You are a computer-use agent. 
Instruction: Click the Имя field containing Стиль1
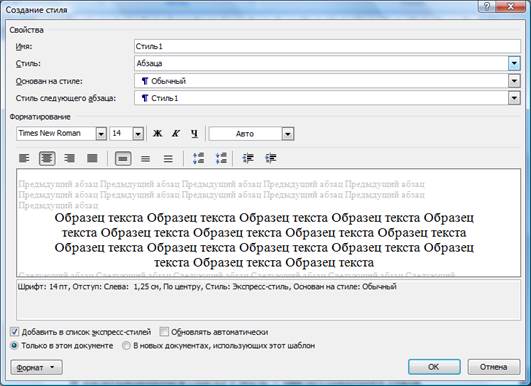point(327,46)
